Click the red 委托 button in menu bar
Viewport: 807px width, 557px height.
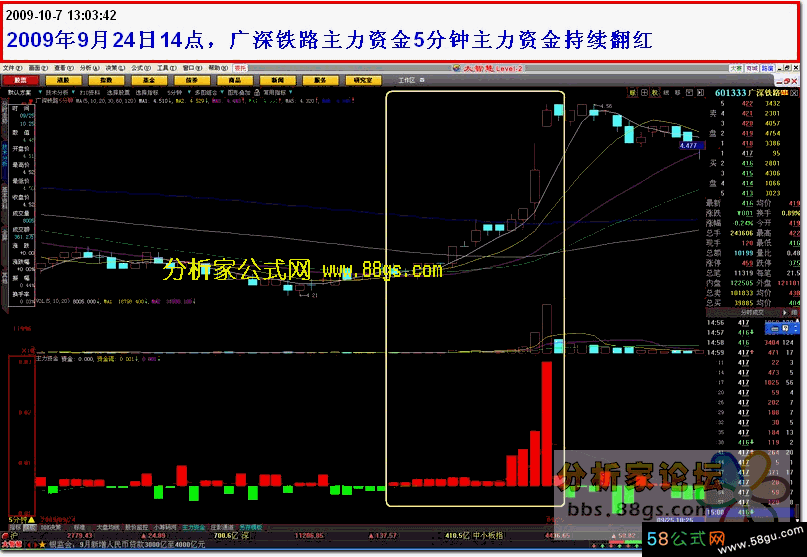click(240, 68)
